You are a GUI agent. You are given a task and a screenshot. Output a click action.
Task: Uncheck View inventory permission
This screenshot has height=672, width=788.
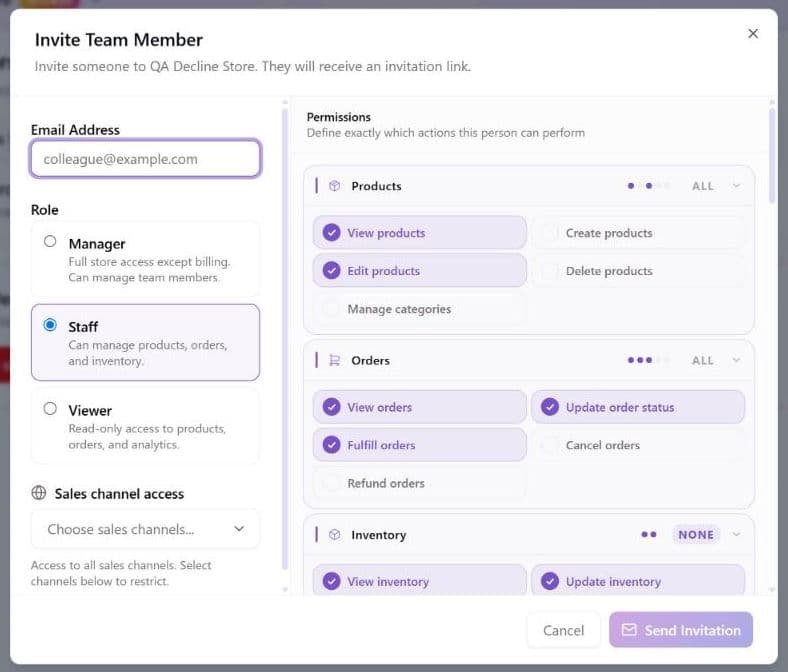click(420, 581)
